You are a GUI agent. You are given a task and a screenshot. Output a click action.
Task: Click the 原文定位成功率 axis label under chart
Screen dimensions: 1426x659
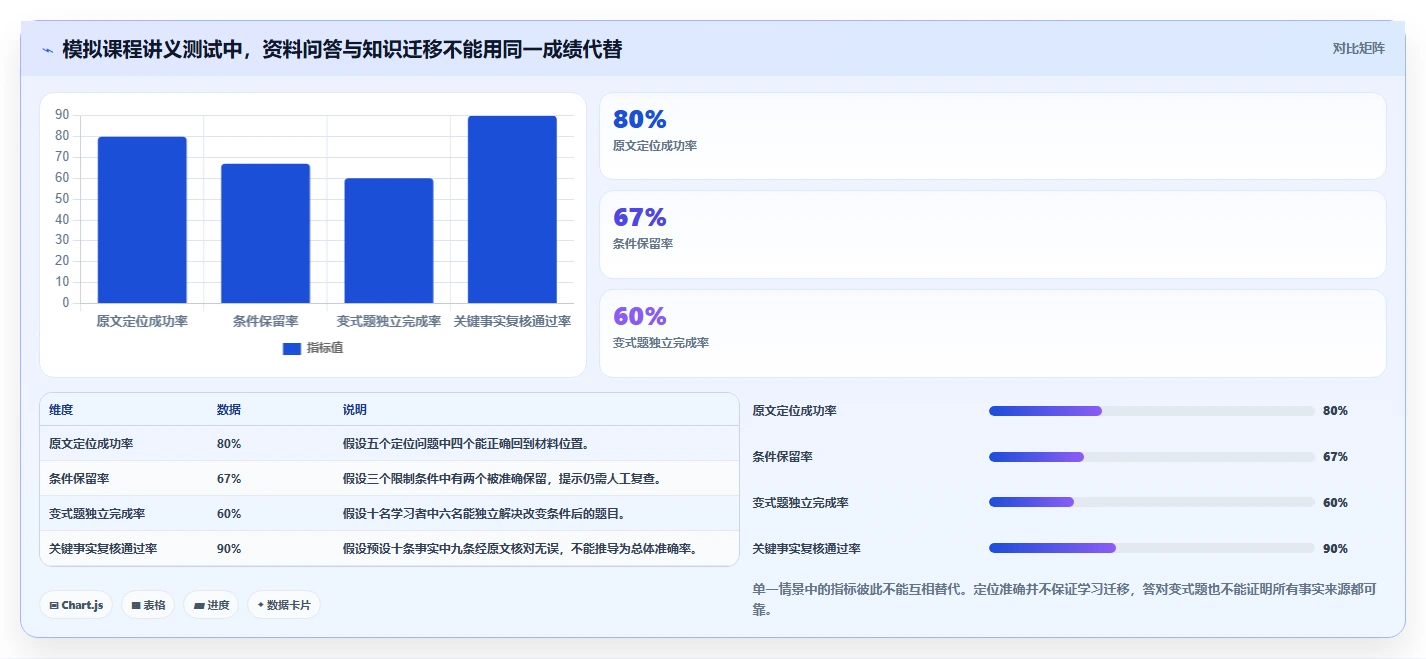click(x=142, y=321)
